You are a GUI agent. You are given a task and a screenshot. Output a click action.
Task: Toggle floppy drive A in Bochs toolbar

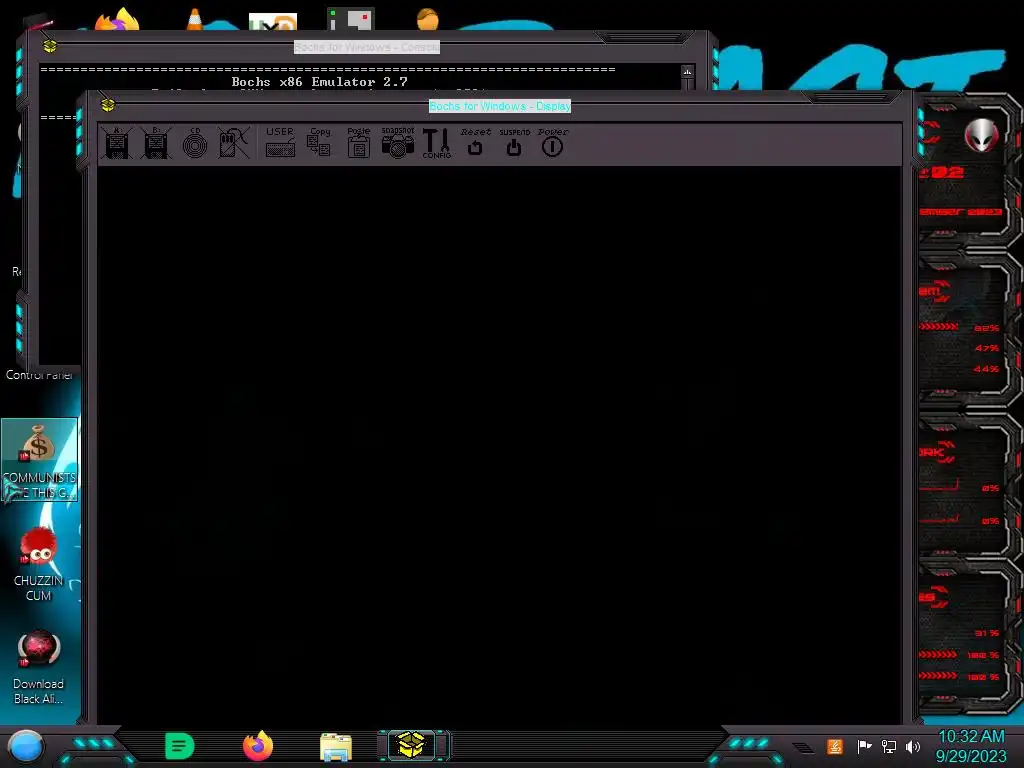point(117,142)
